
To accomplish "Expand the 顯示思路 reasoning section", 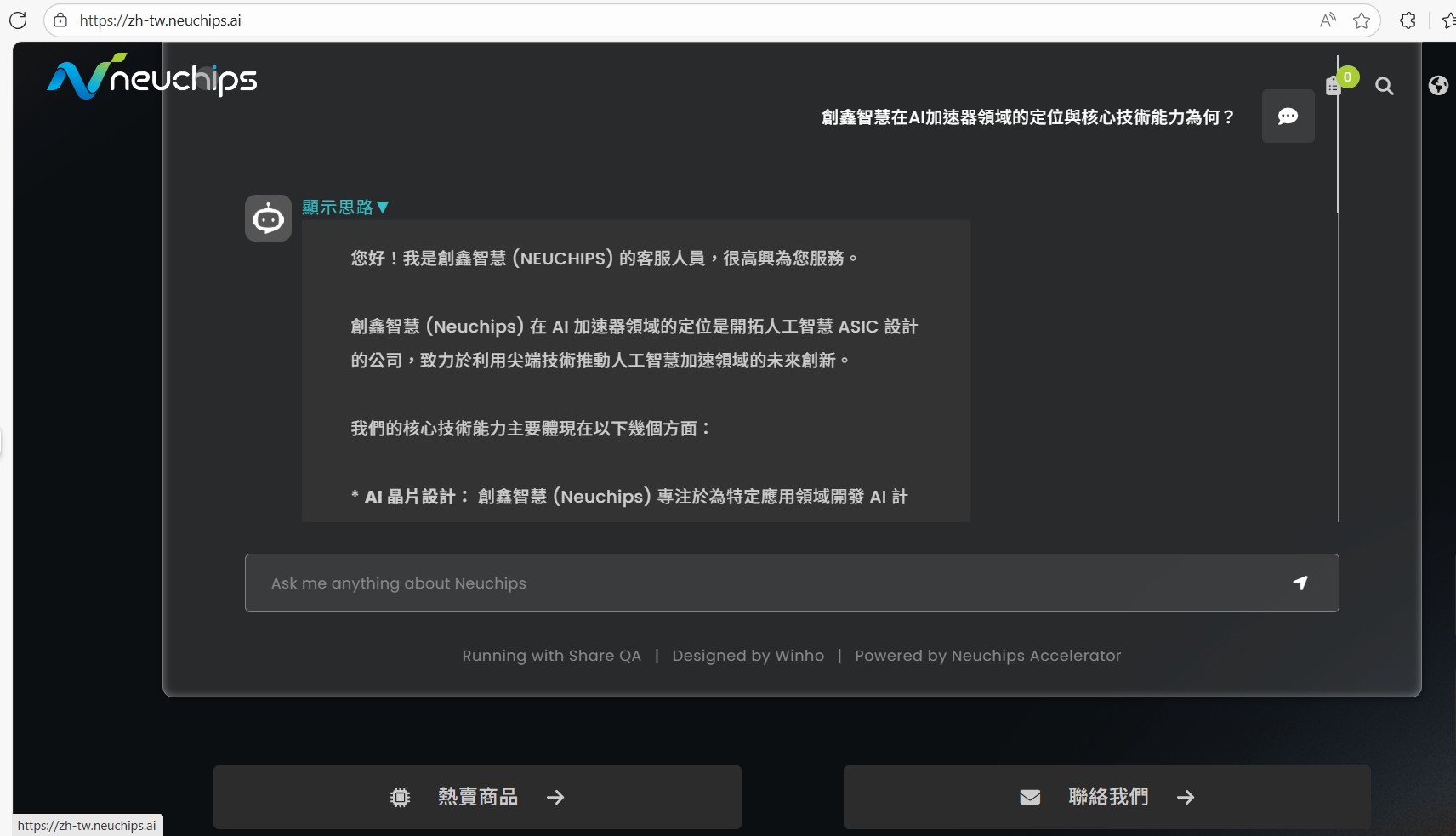I will [x=345, y=208].
